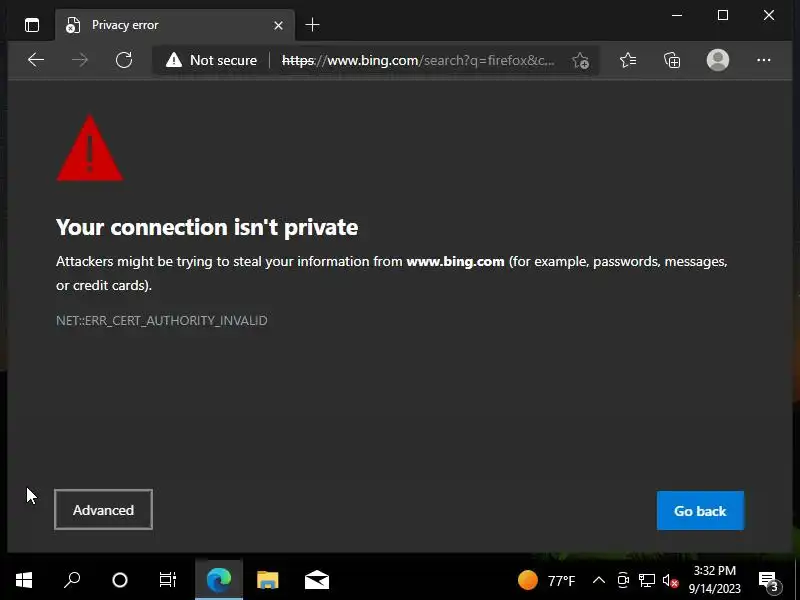Go back using the browser back arrow
Image resolution: width=800 pixels, height=600 pixels.
coord(36,60)
